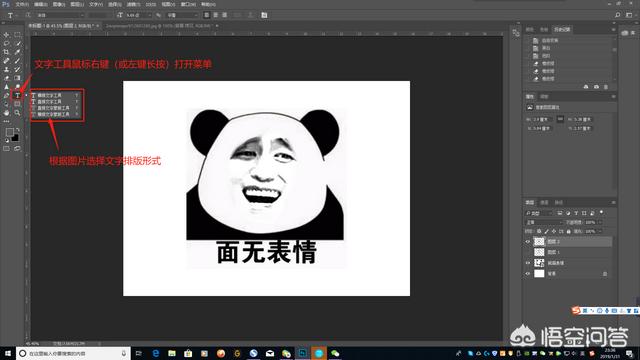Open WeChat from the taskbar
This screenshot has width=640, height=360.
coord(335,353)
